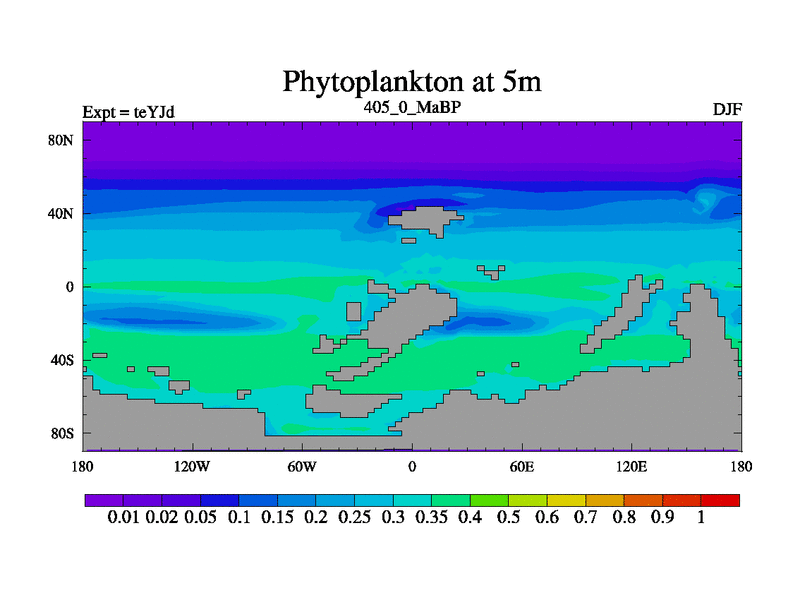The height and width of the screenshot is (600, 800).
Task: Select the "DJF" season label
Action: pos(727,109)
